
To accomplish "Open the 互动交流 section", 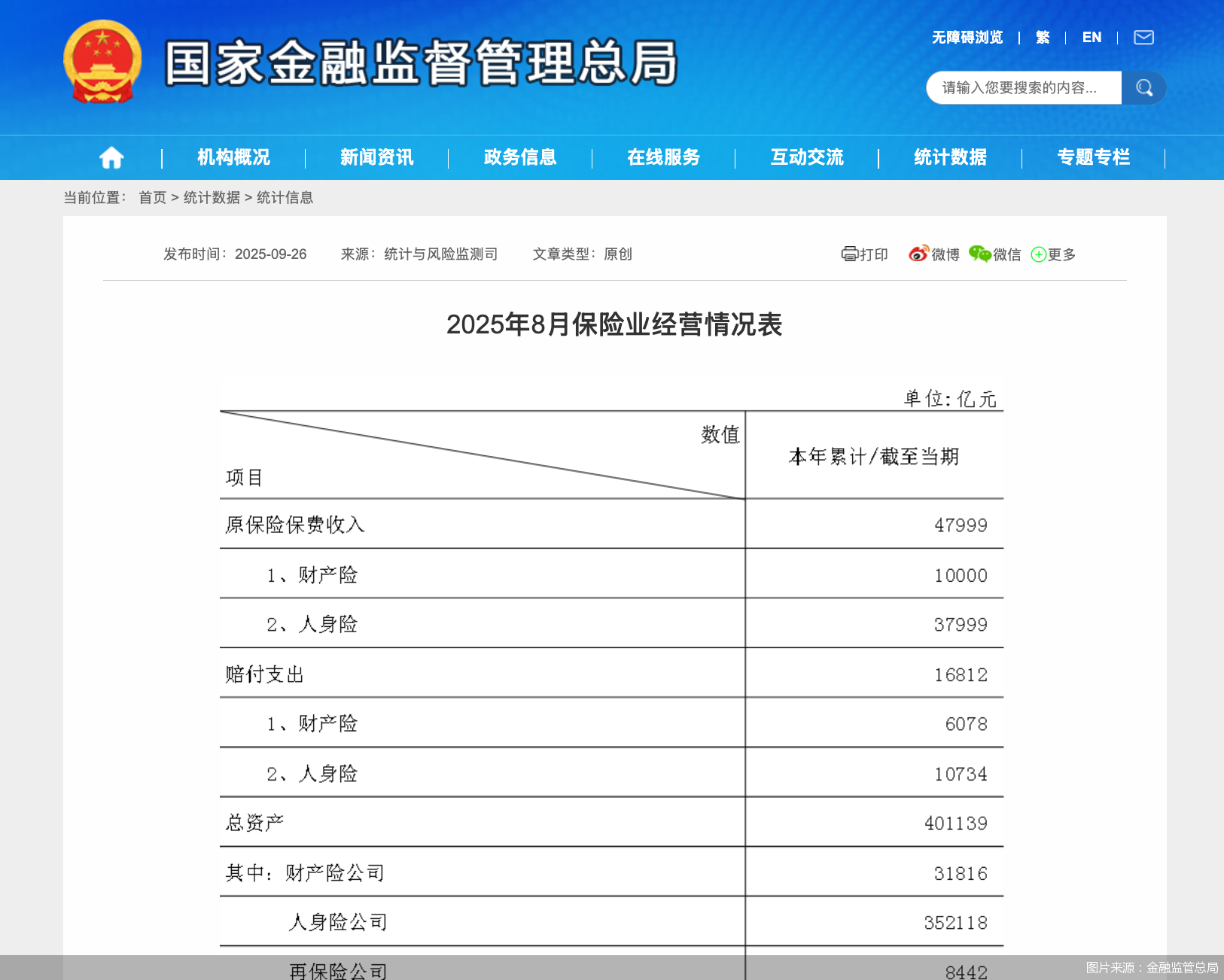I will (806, 157).
